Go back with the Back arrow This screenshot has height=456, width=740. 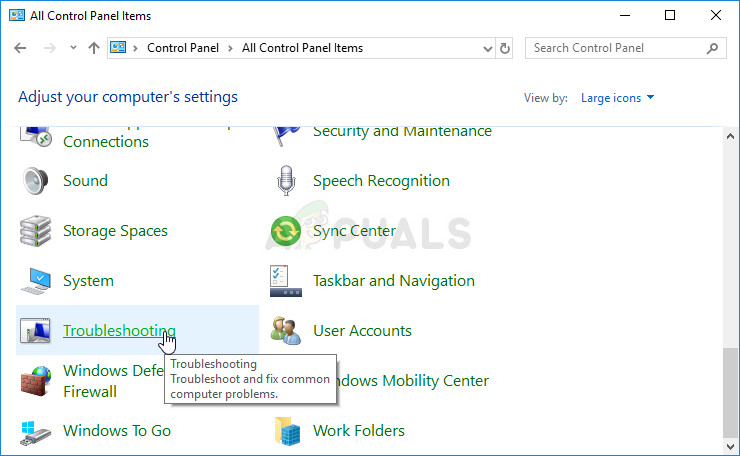pyautogui.click(x=20, y=48)
